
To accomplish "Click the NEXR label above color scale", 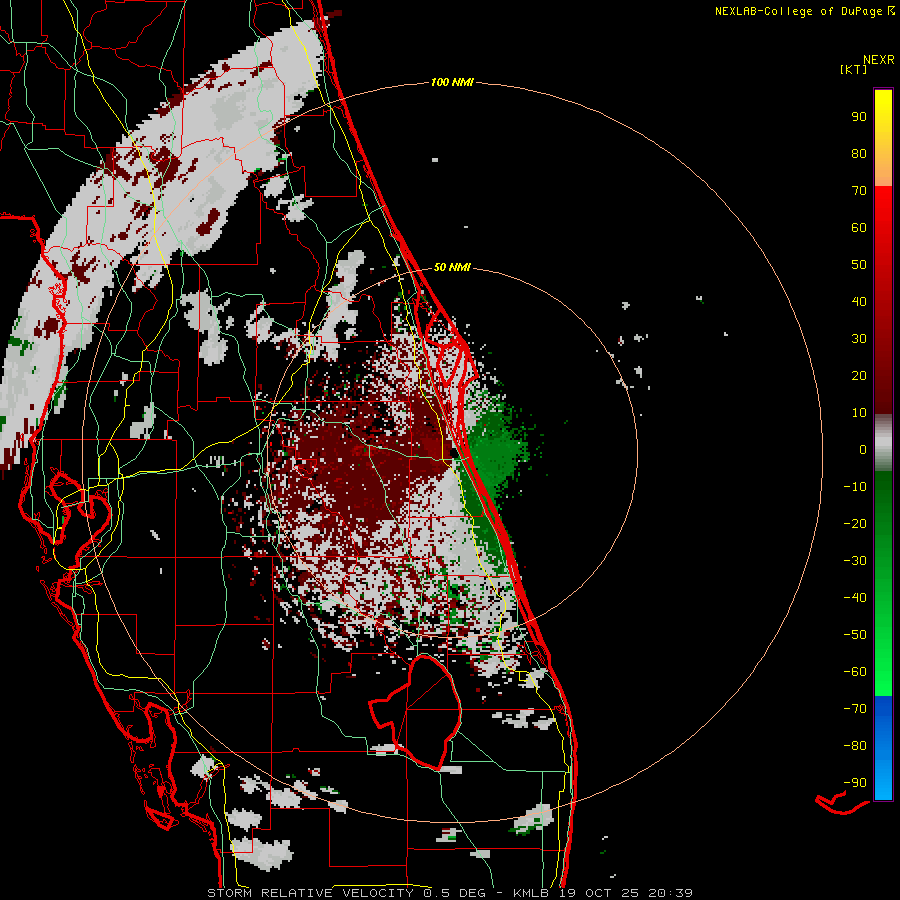I will point(878,60).
